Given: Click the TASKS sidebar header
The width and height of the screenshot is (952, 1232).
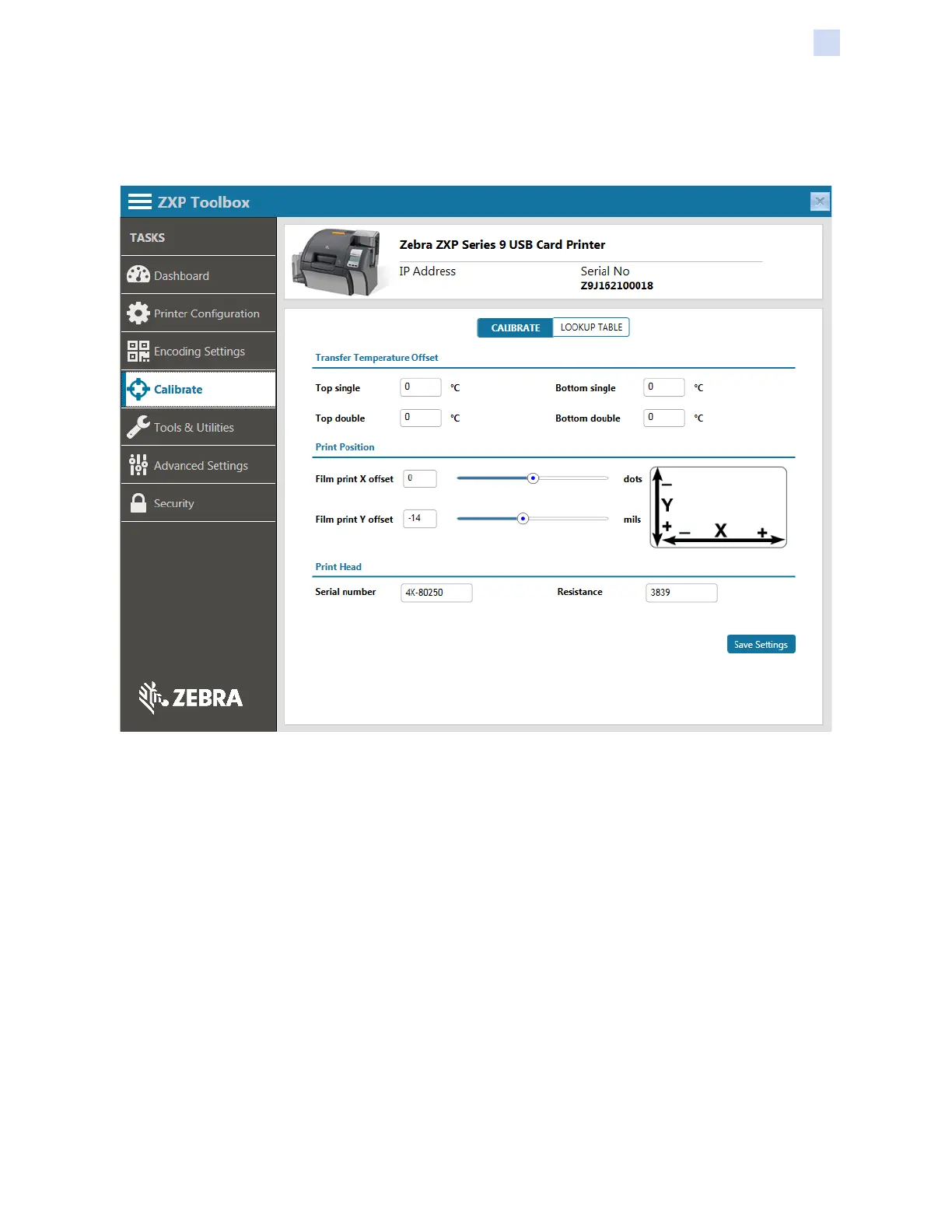Looking at the screenshot, I should [147, 238].
